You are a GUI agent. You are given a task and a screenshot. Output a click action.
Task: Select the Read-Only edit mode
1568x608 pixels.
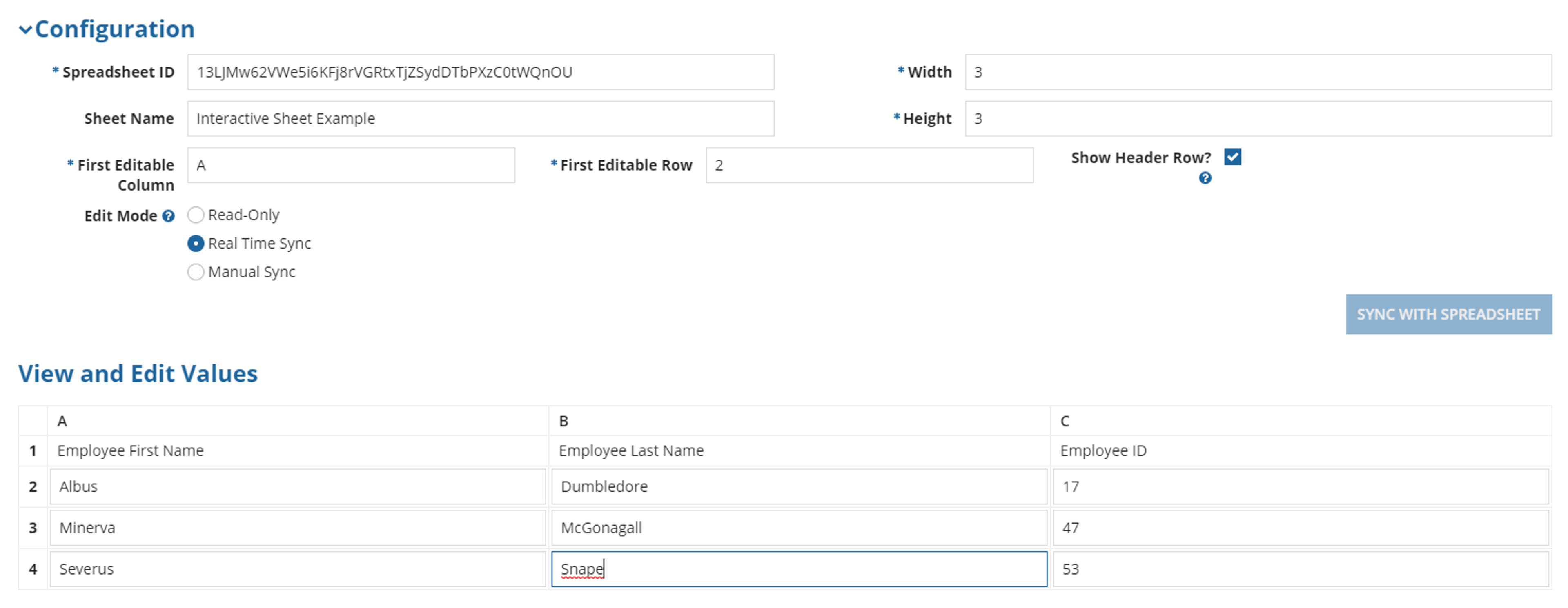click(196, 215)
